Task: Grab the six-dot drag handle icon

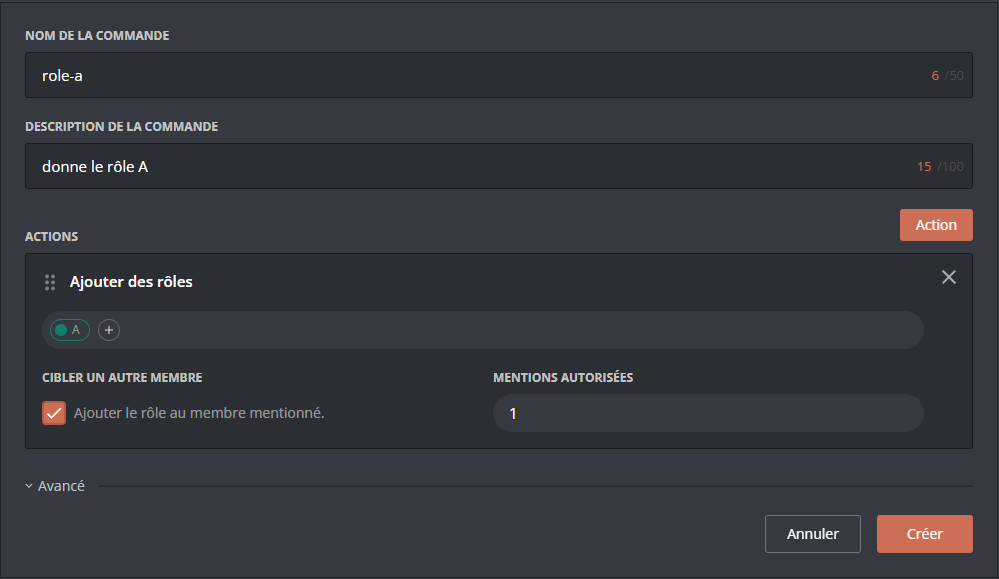Action: (50, 283)
